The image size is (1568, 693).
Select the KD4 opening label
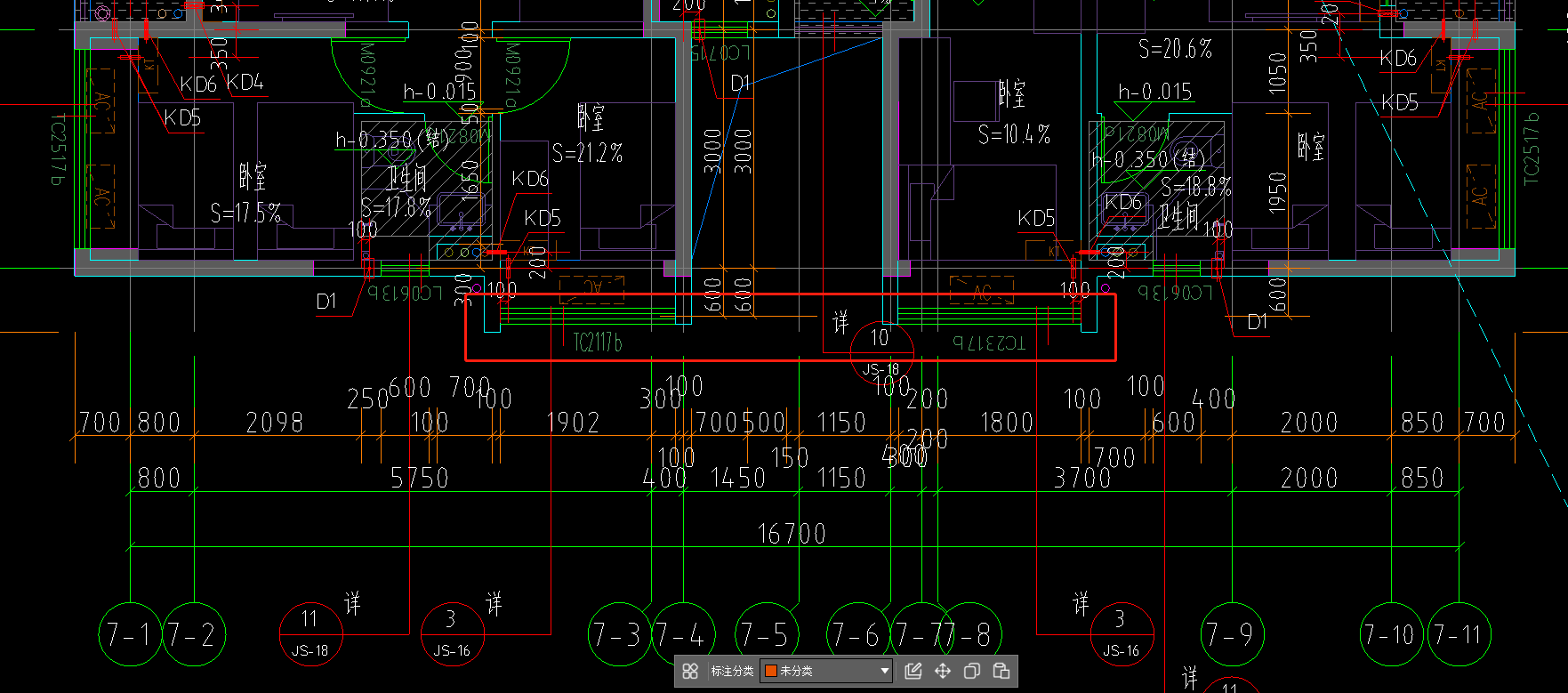pyautogui.click(x=245, y=83)
